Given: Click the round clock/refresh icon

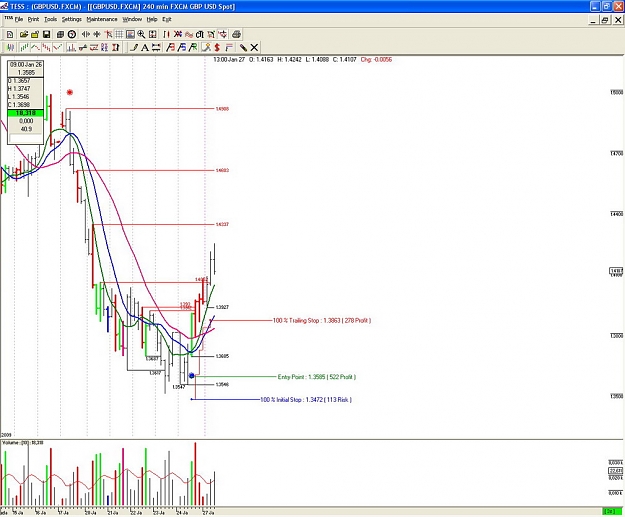Looking at the screenshot, I should pyautogui.click(x=72, y=34).
